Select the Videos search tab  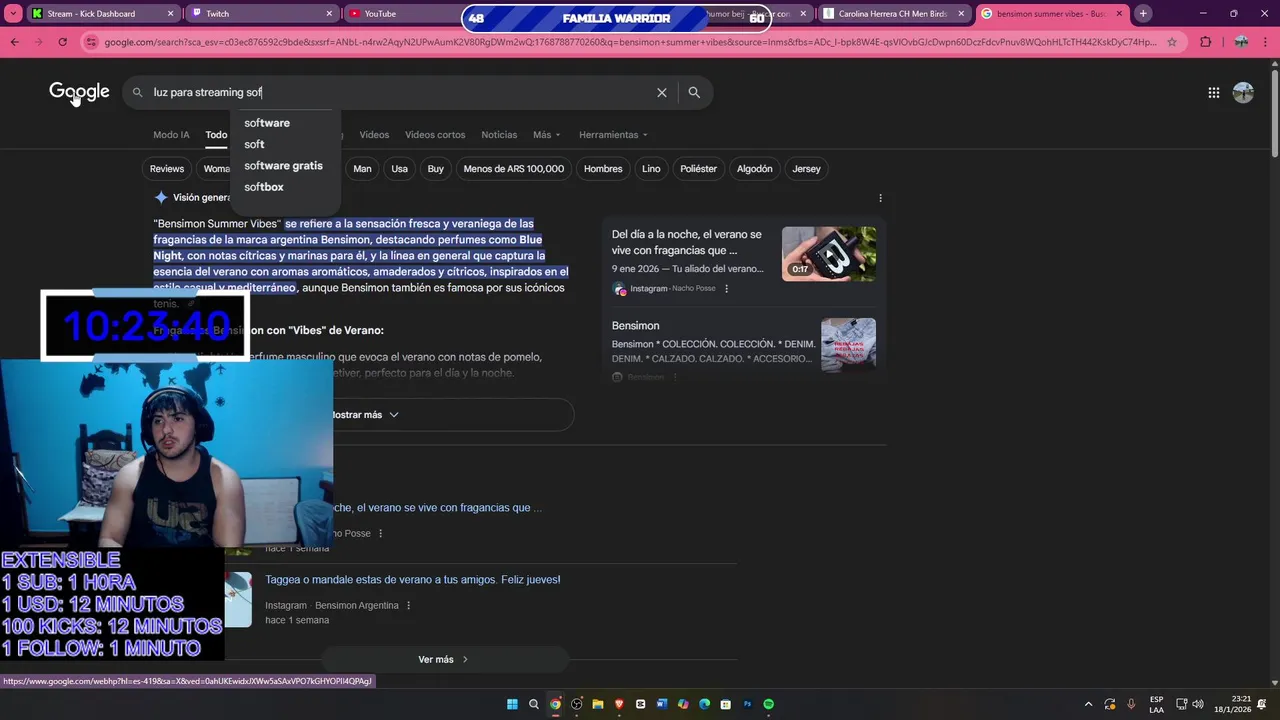point(374,135)
